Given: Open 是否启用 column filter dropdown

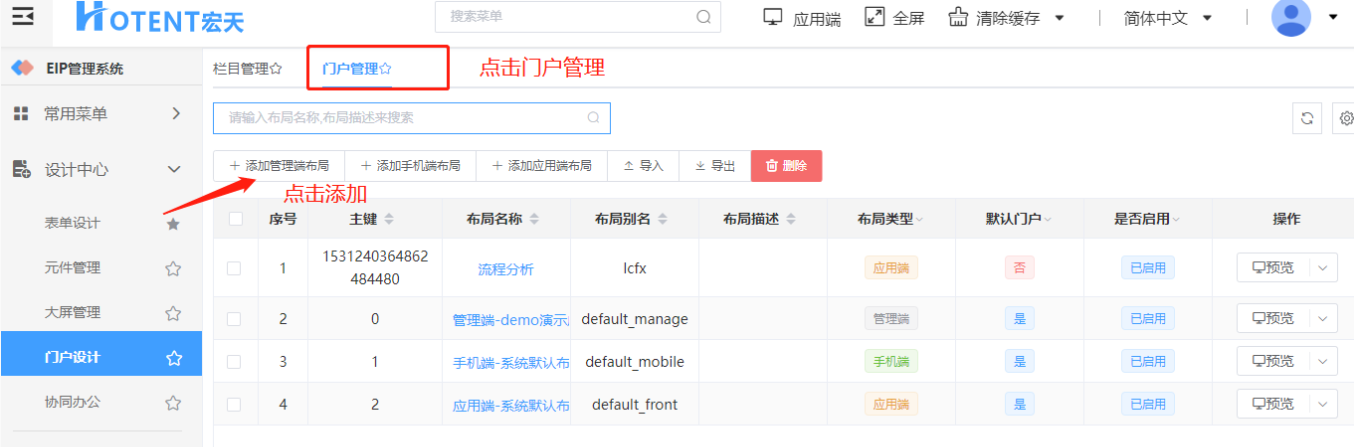Looking at the screenshot, I should click(1176, 220).
